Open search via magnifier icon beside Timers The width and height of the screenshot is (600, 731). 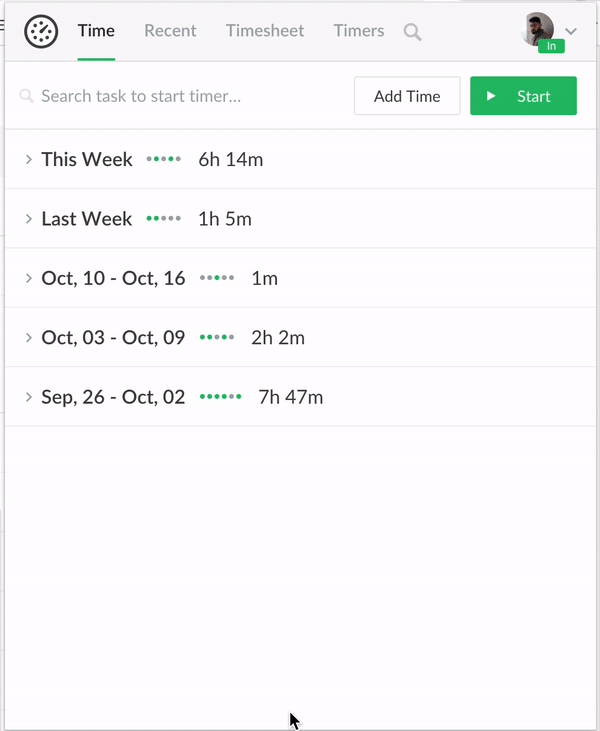412,32
